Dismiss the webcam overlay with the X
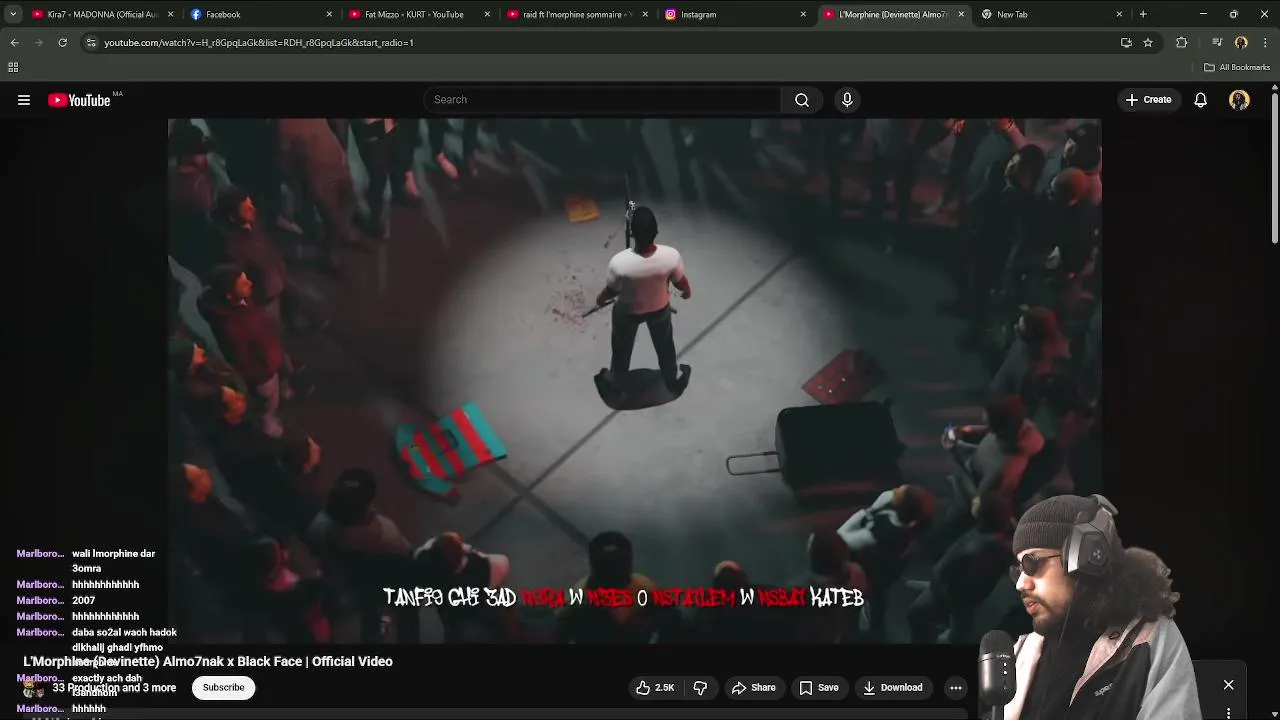Screen dimensions: 1280x720 point(1228,685)
